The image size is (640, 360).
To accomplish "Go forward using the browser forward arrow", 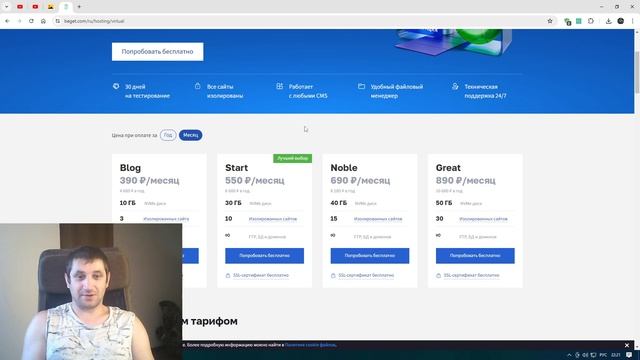I will 19,21.
